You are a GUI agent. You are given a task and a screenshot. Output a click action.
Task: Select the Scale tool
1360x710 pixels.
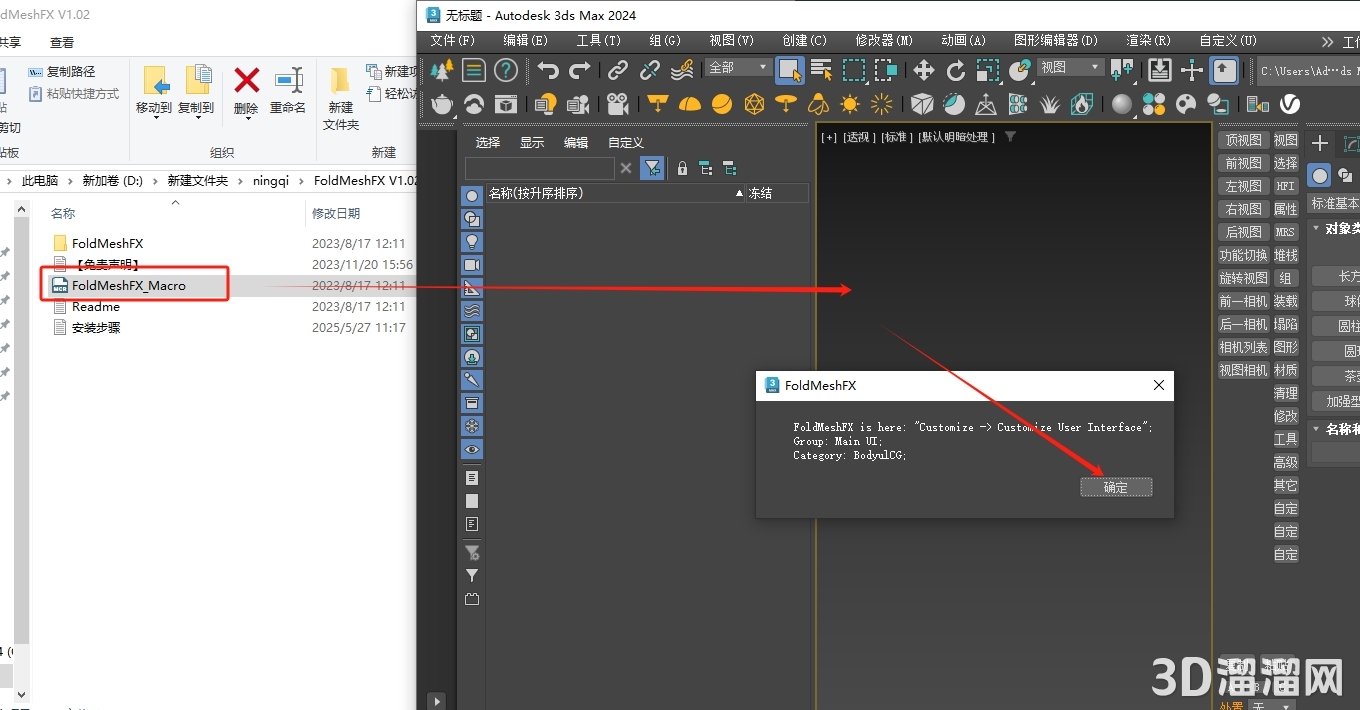[988, 70]
